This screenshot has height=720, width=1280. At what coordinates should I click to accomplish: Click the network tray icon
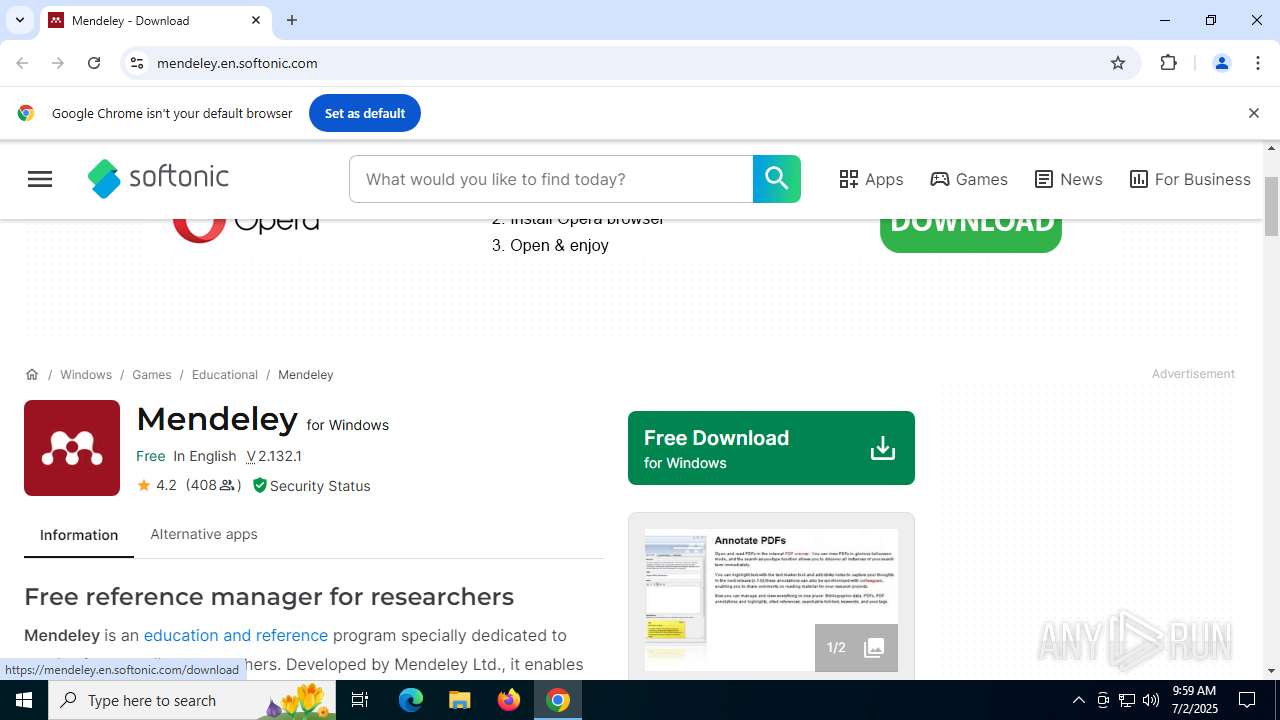tap(1127, 700)
